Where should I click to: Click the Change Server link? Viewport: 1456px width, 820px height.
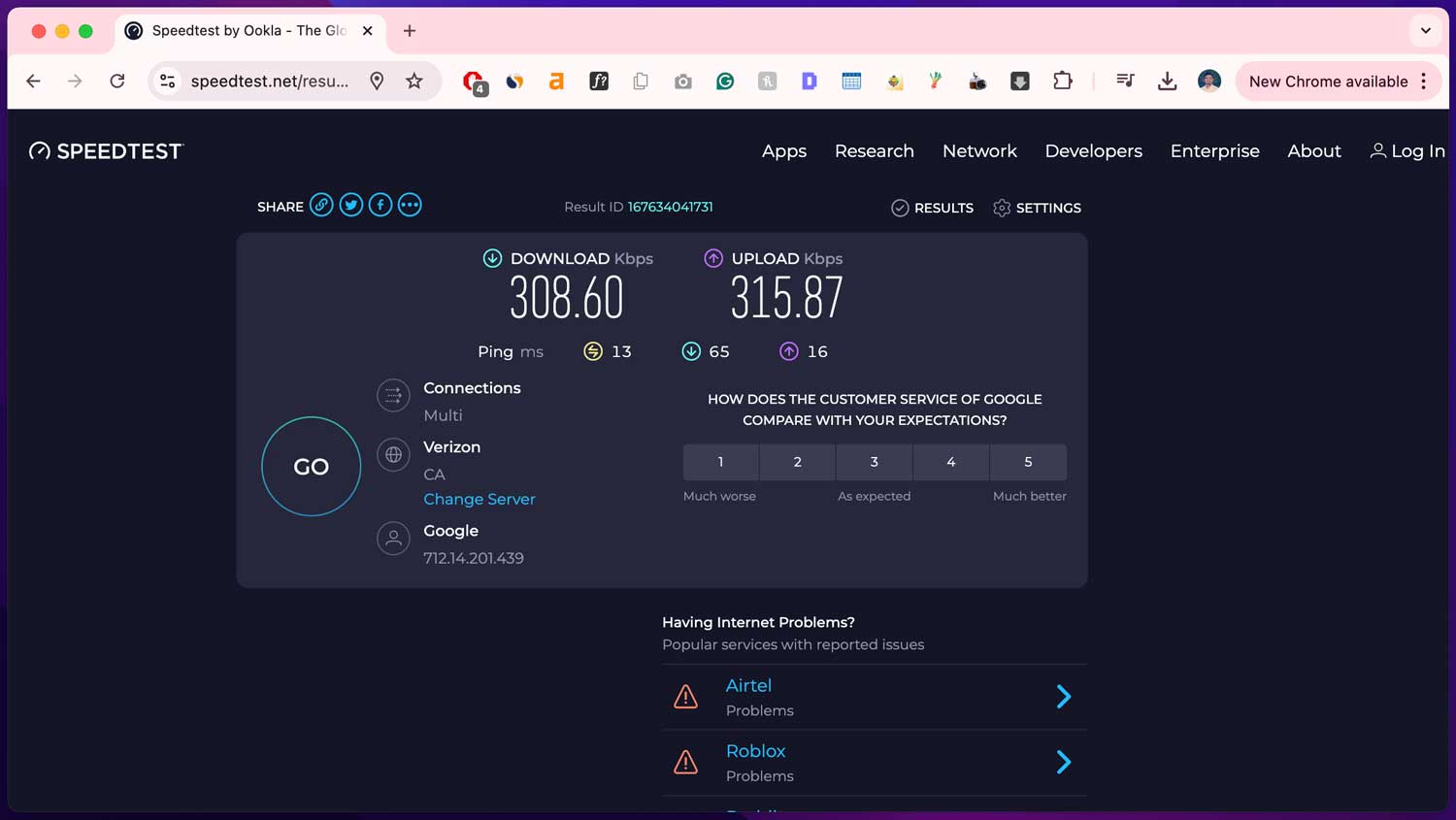[479, 499]
